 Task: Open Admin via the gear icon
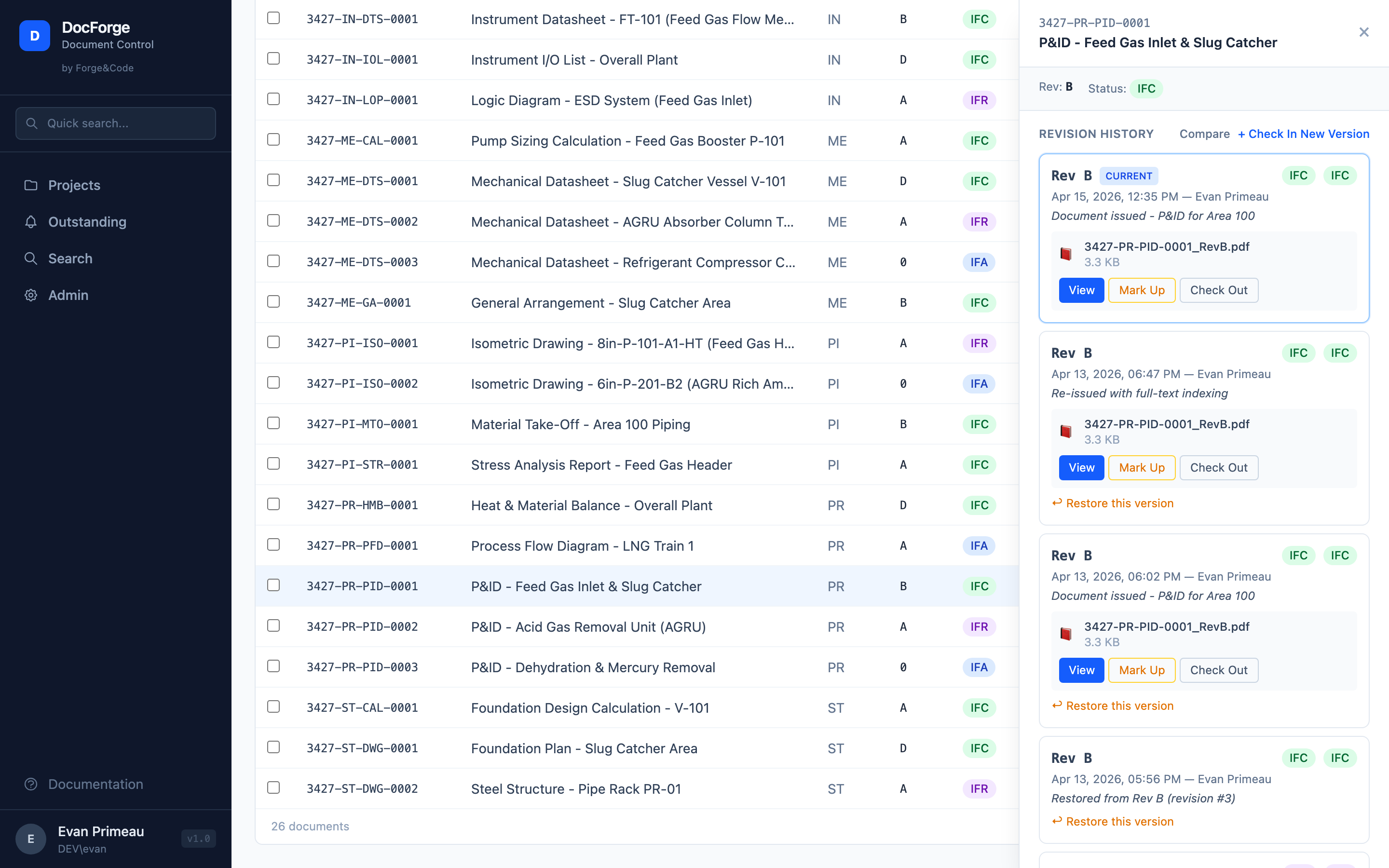click(x=31, y=295)
